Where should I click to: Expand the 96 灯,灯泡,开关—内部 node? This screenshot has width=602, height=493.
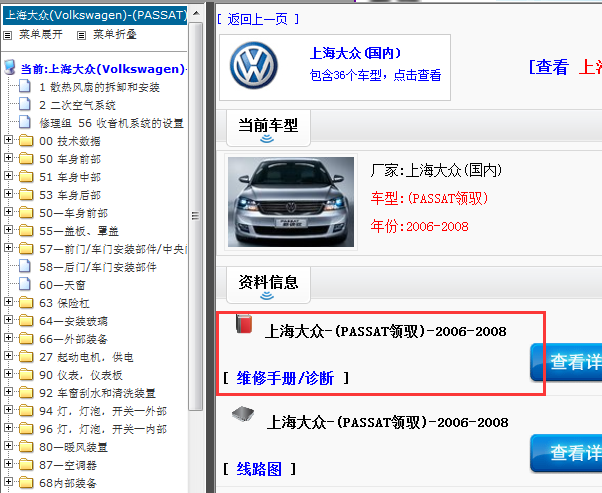pyautogui.click(x=8, y=427)
